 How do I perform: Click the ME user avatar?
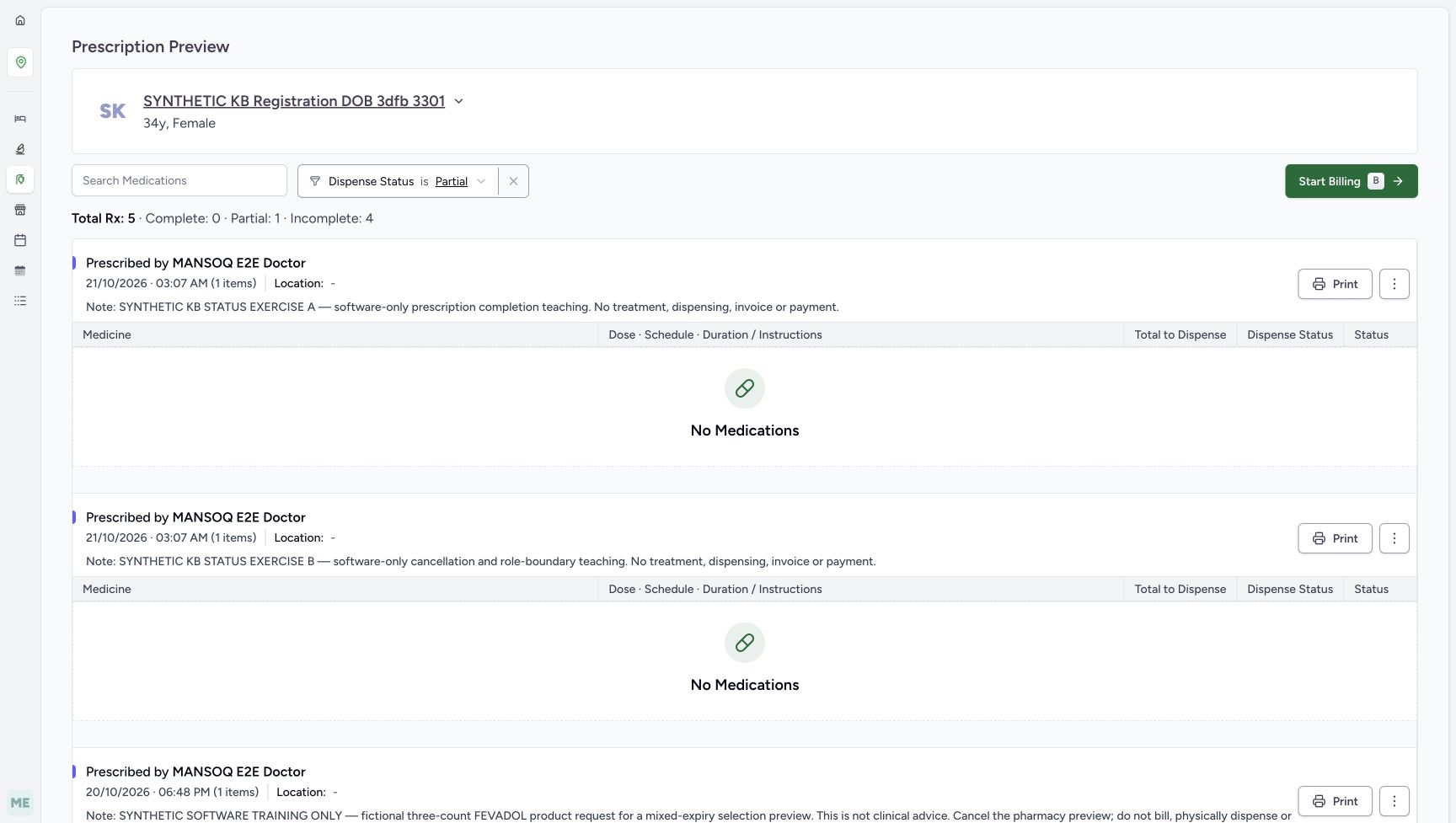click(20, 803)
